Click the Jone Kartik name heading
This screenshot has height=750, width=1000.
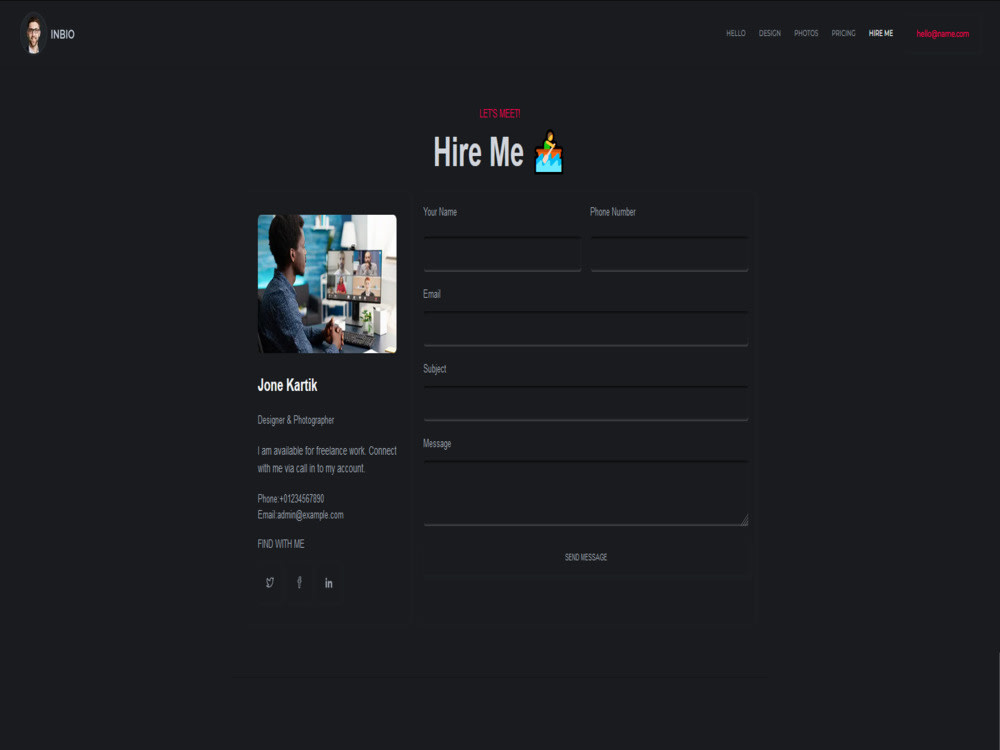(287, 385)
